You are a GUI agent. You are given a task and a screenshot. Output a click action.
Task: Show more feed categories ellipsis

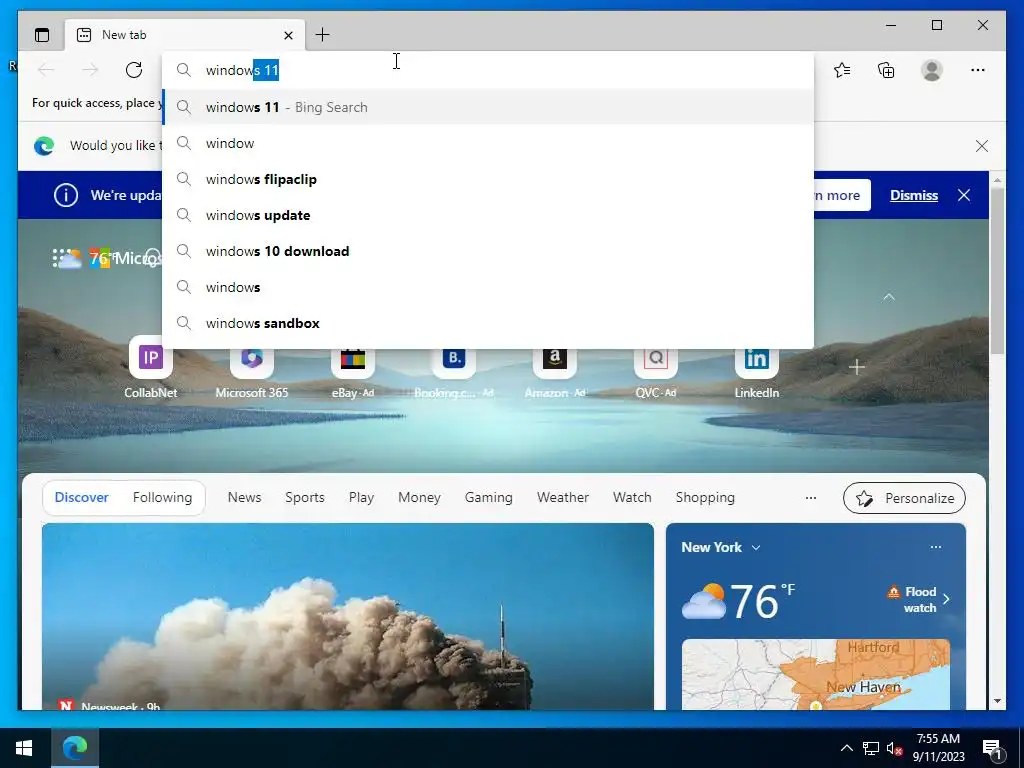pos(810,498)
